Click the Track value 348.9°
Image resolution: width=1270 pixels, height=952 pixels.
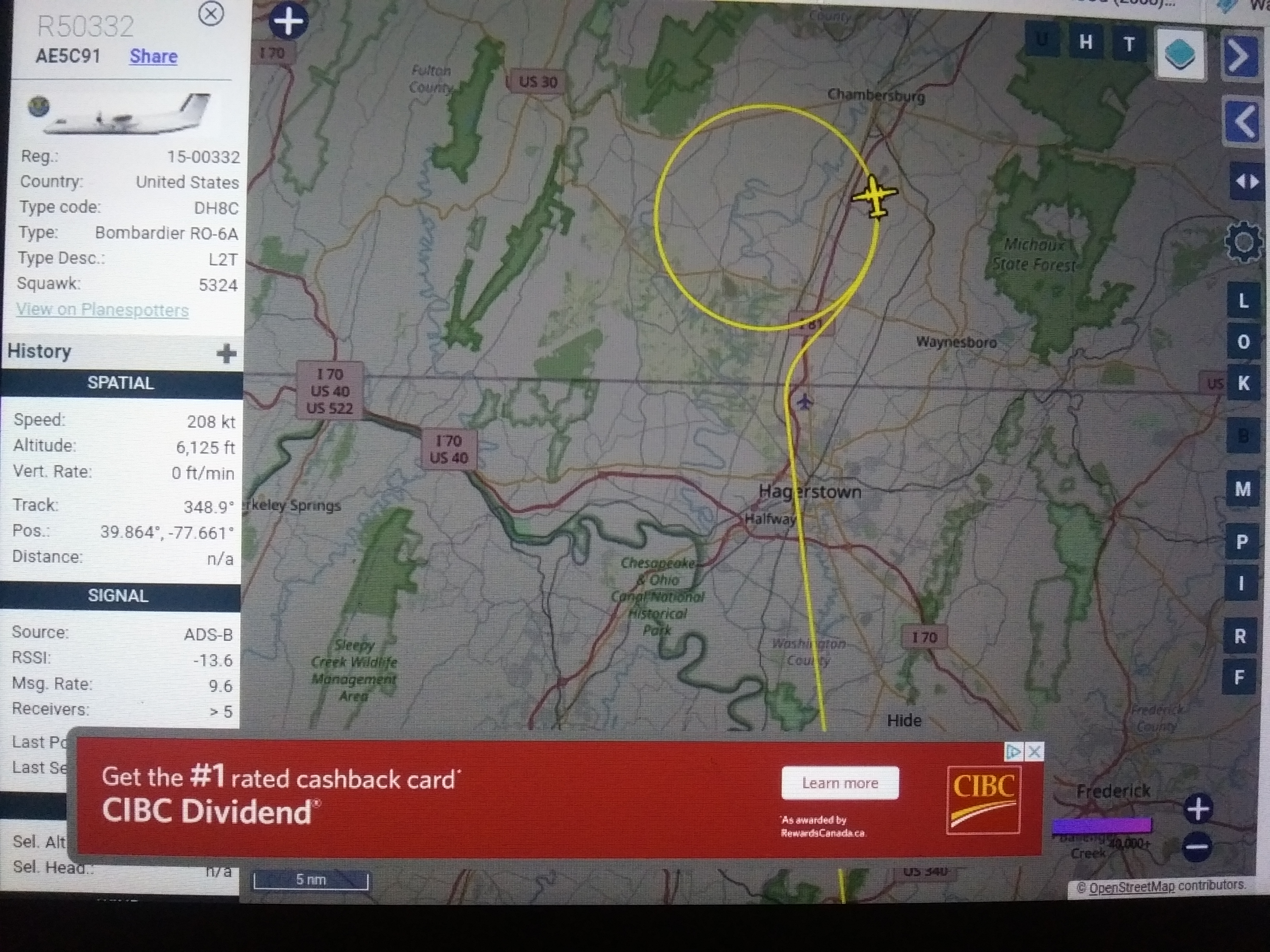(x=209, y=507)
